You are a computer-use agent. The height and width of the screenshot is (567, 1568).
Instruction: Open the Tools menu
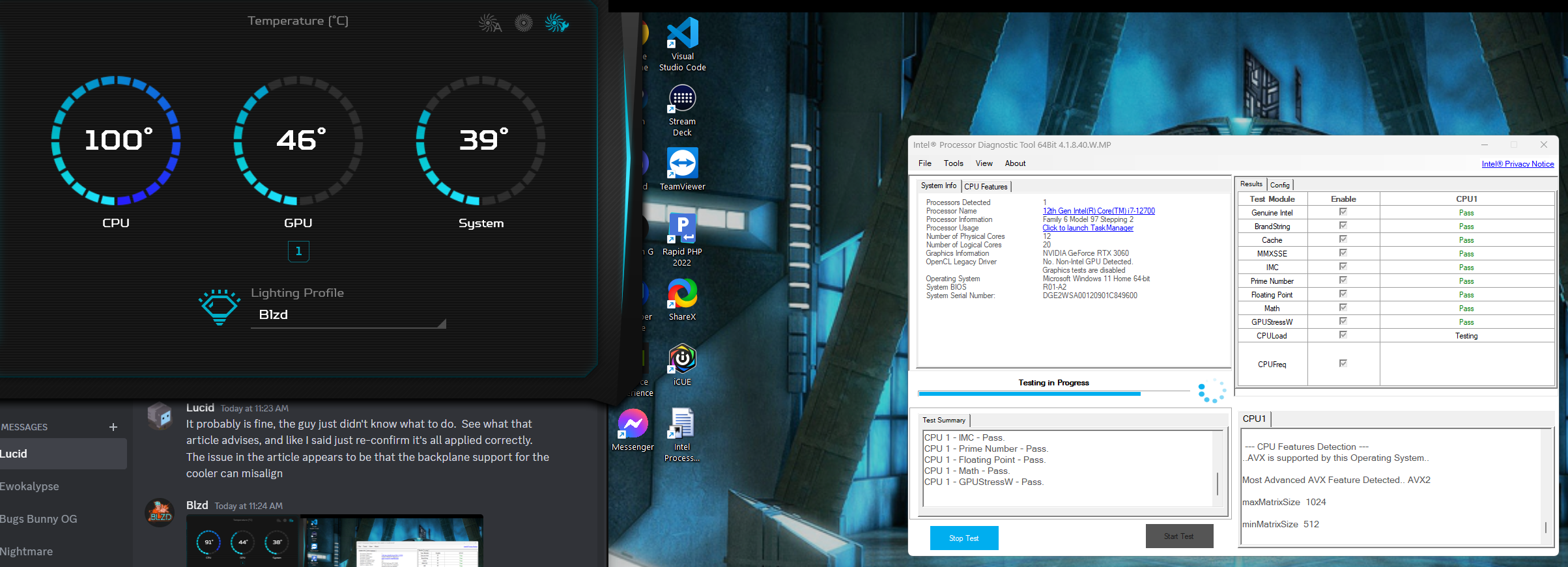953,163
